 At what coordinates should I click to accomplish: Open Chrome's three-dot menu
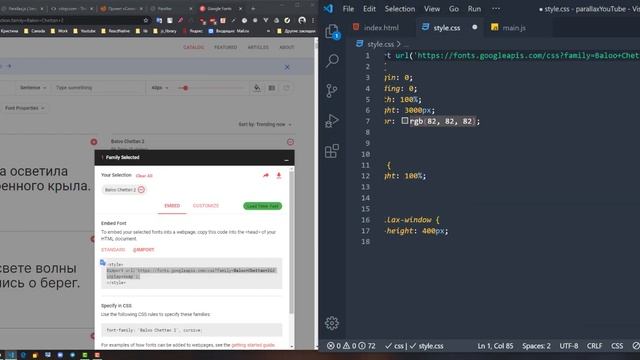coord(313,20)
